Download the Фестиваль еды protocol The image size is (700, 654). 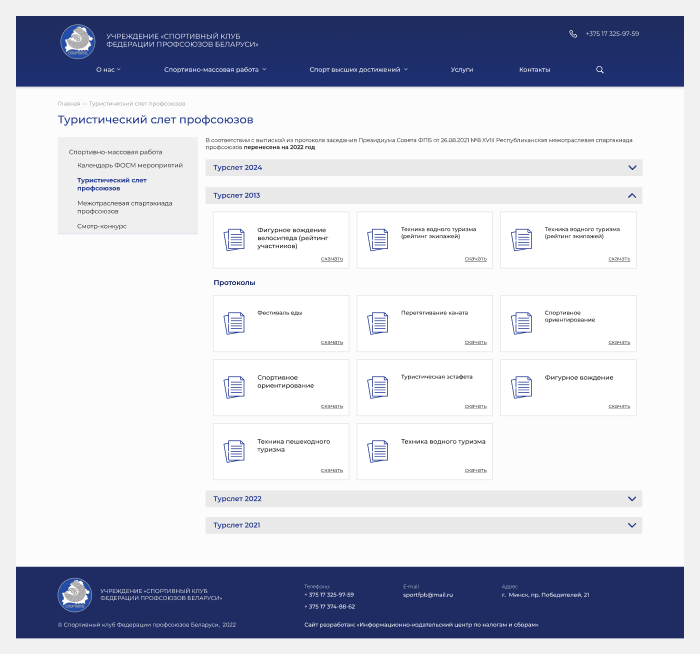332,342
